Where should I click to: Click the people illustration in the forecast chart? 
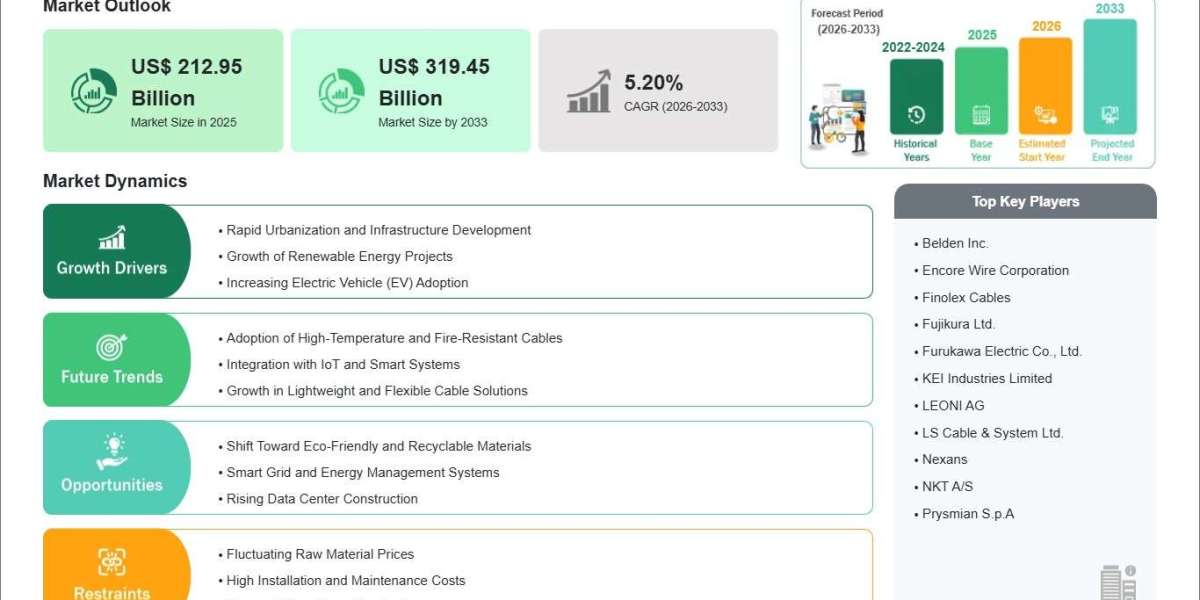click(x=839, y=118)
